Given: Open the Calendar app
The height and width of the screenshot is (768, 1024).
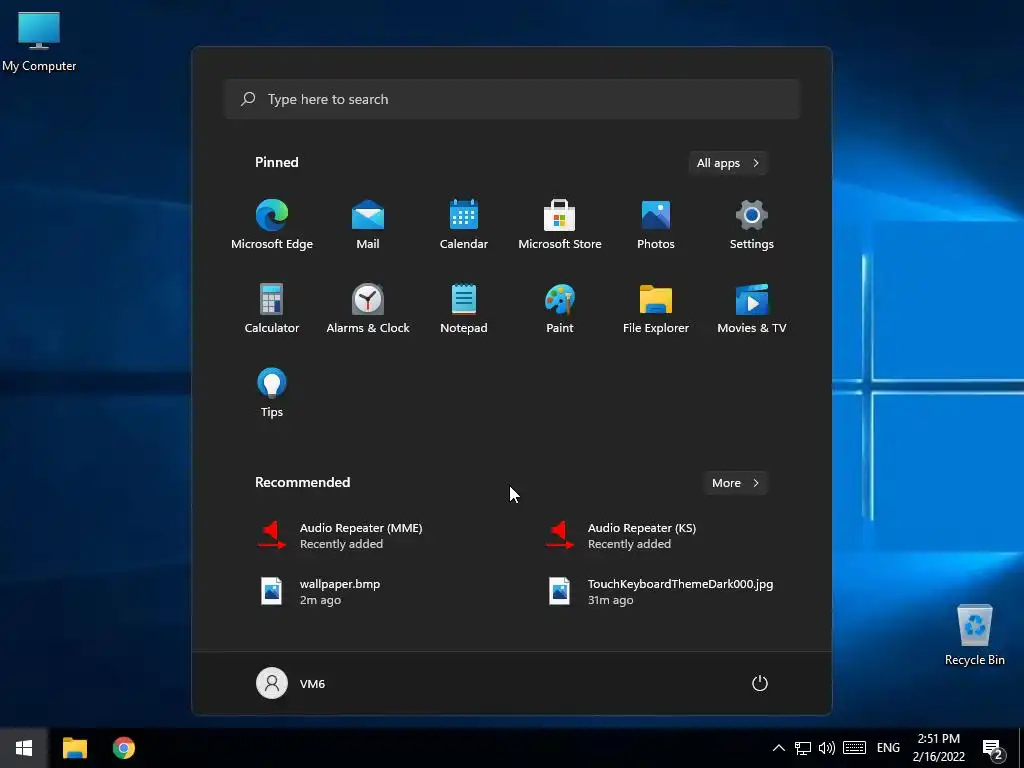Looking at the screenshot, I should coord(464,225).
